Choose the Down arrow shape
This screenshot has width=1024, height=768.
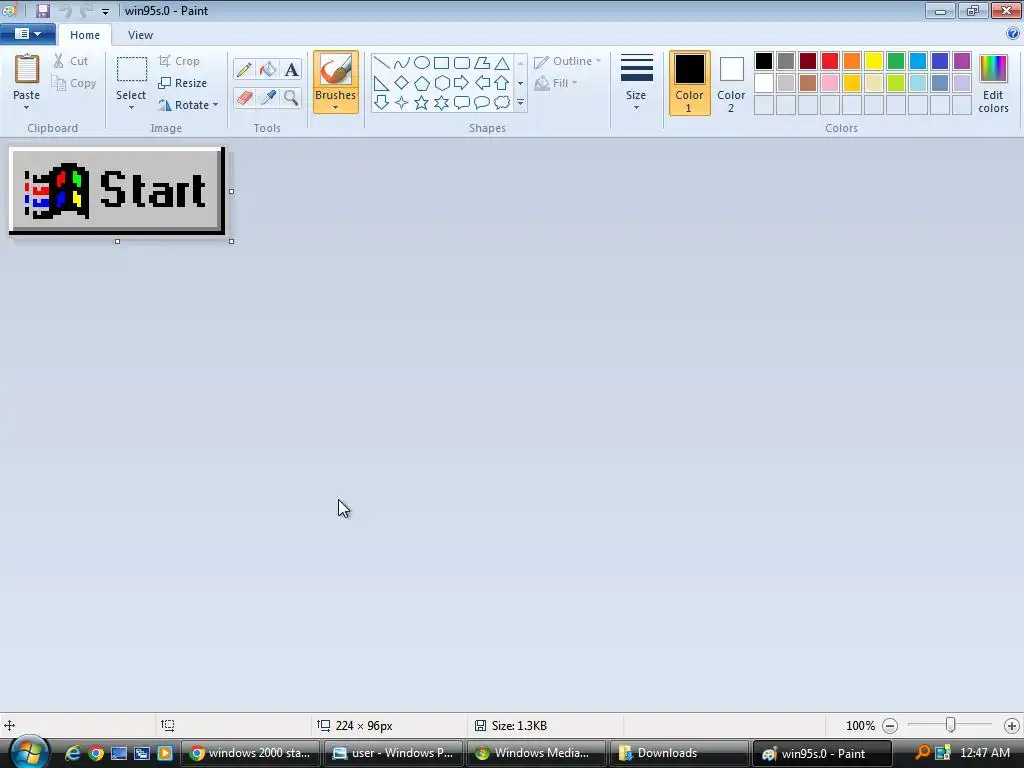381,103
